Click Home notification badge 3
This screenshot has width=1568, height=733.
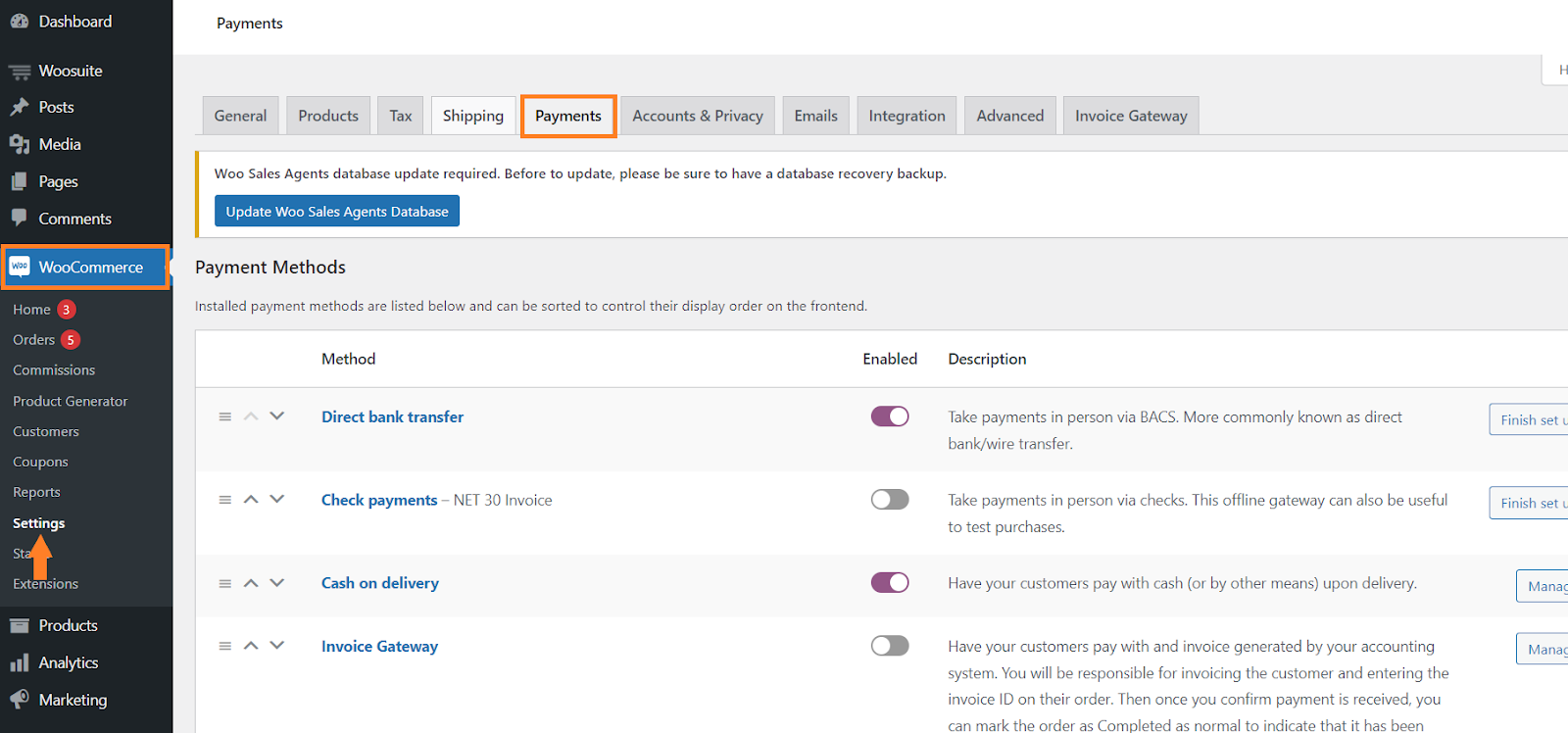click(x=67, y=310)
